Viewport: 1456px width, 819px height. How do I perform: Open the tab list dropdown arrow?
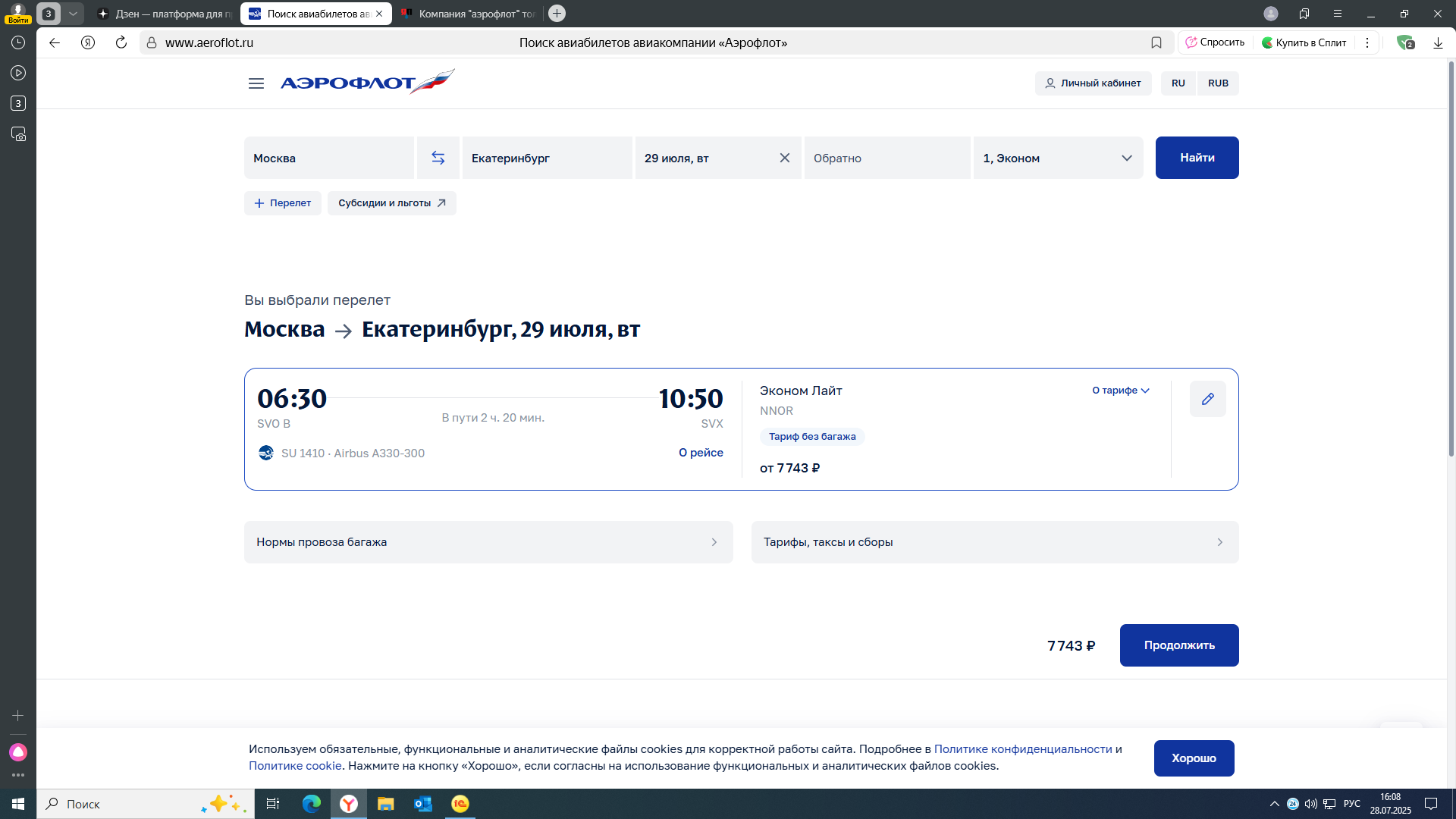(x=73, y=14)
